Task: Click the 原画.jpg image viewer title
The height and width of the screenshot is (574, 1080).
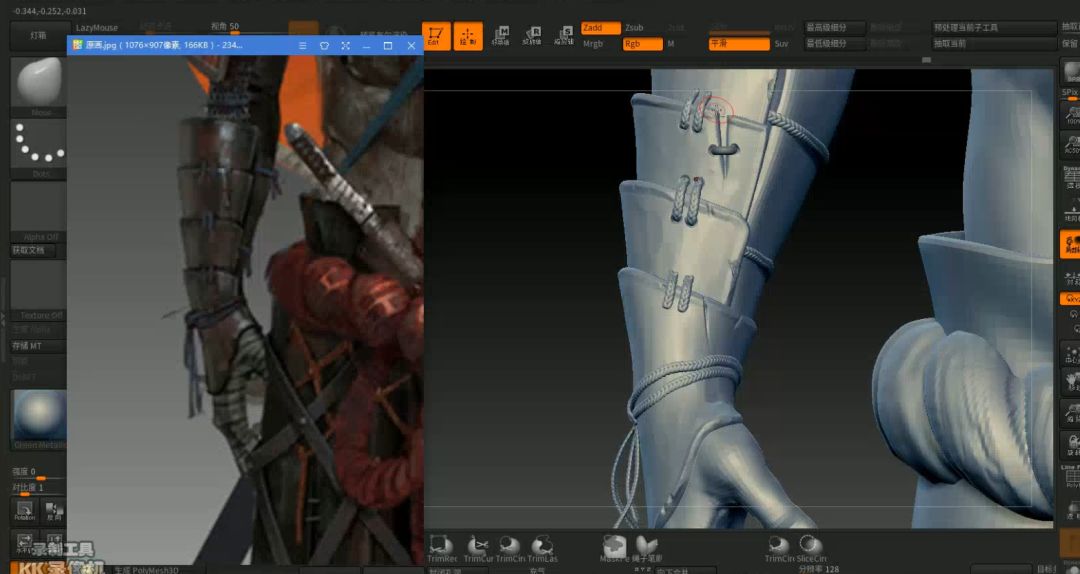Action: pos(164,45)
